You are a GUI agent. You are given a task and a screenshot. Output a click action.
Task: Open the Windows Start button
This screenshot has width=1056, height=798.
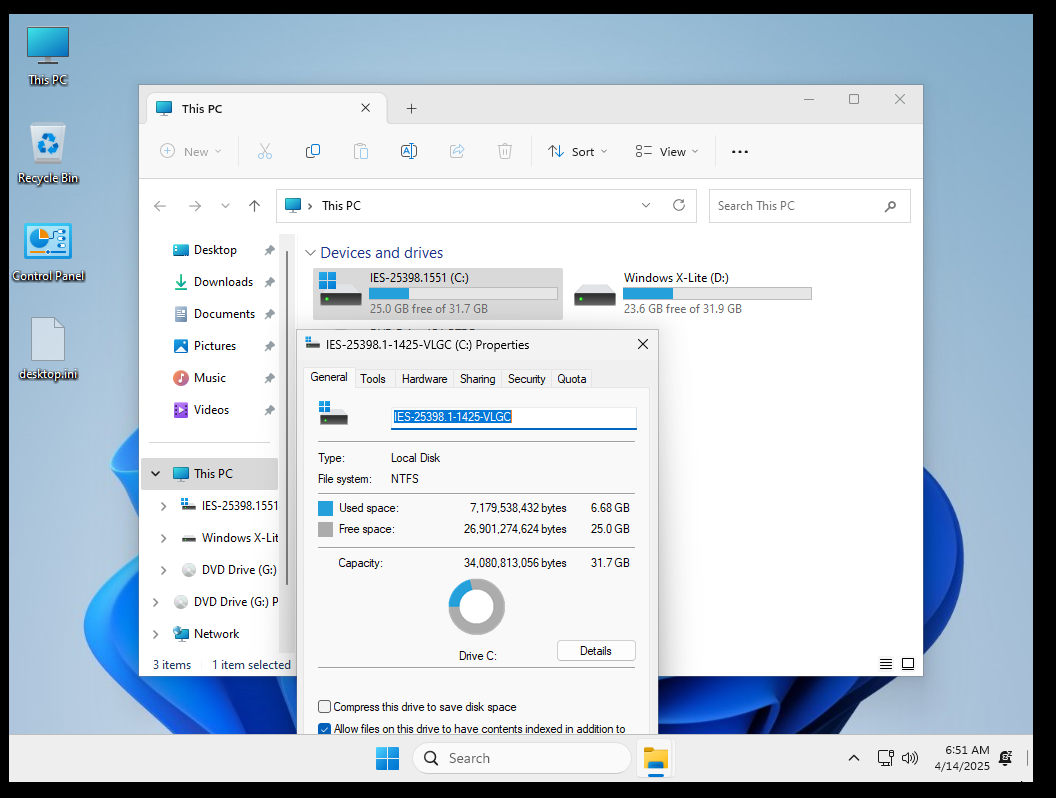387,758
